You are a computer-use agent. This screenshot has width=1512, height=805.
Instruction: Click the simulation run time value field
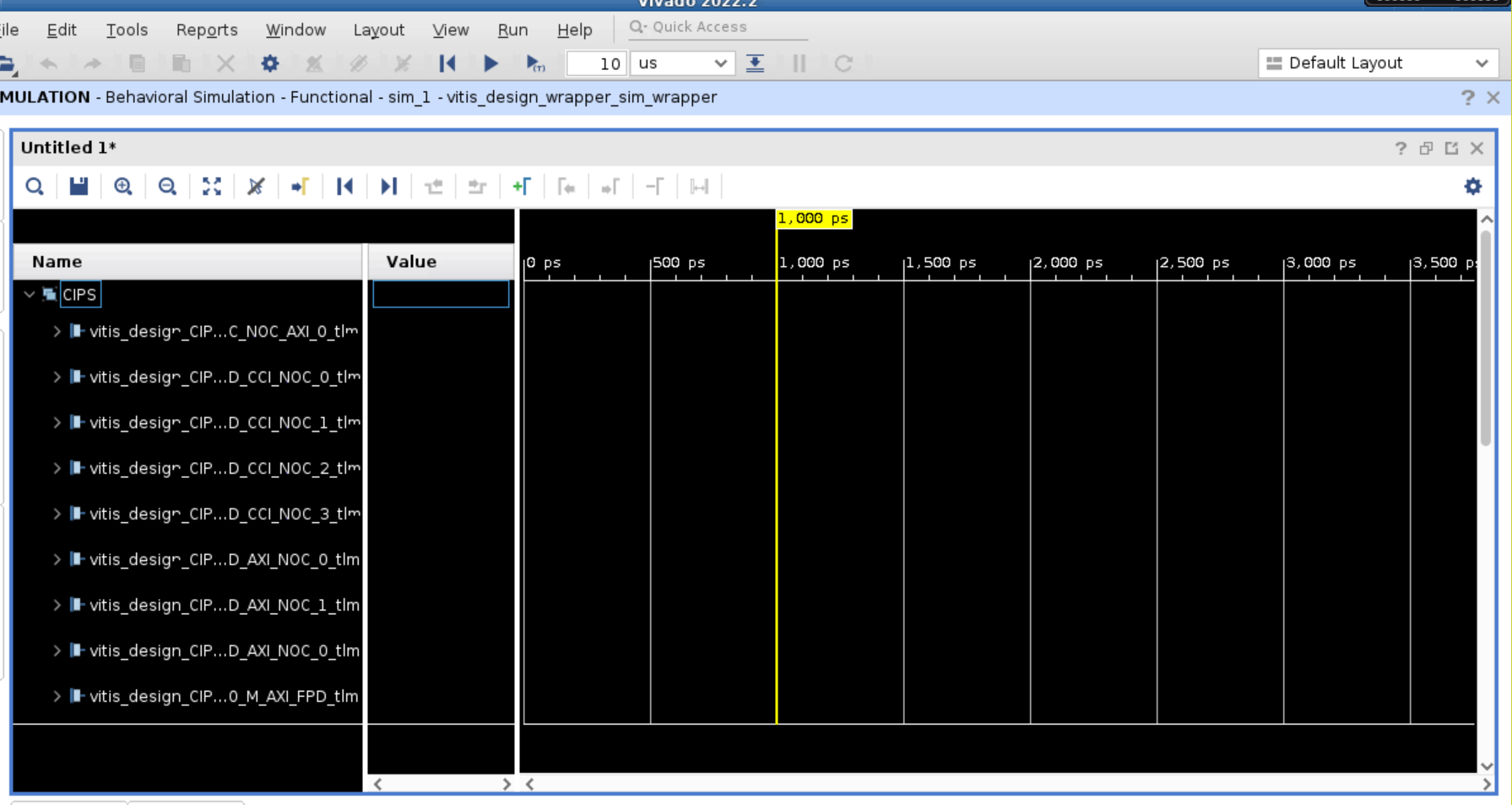pos(596,63)
